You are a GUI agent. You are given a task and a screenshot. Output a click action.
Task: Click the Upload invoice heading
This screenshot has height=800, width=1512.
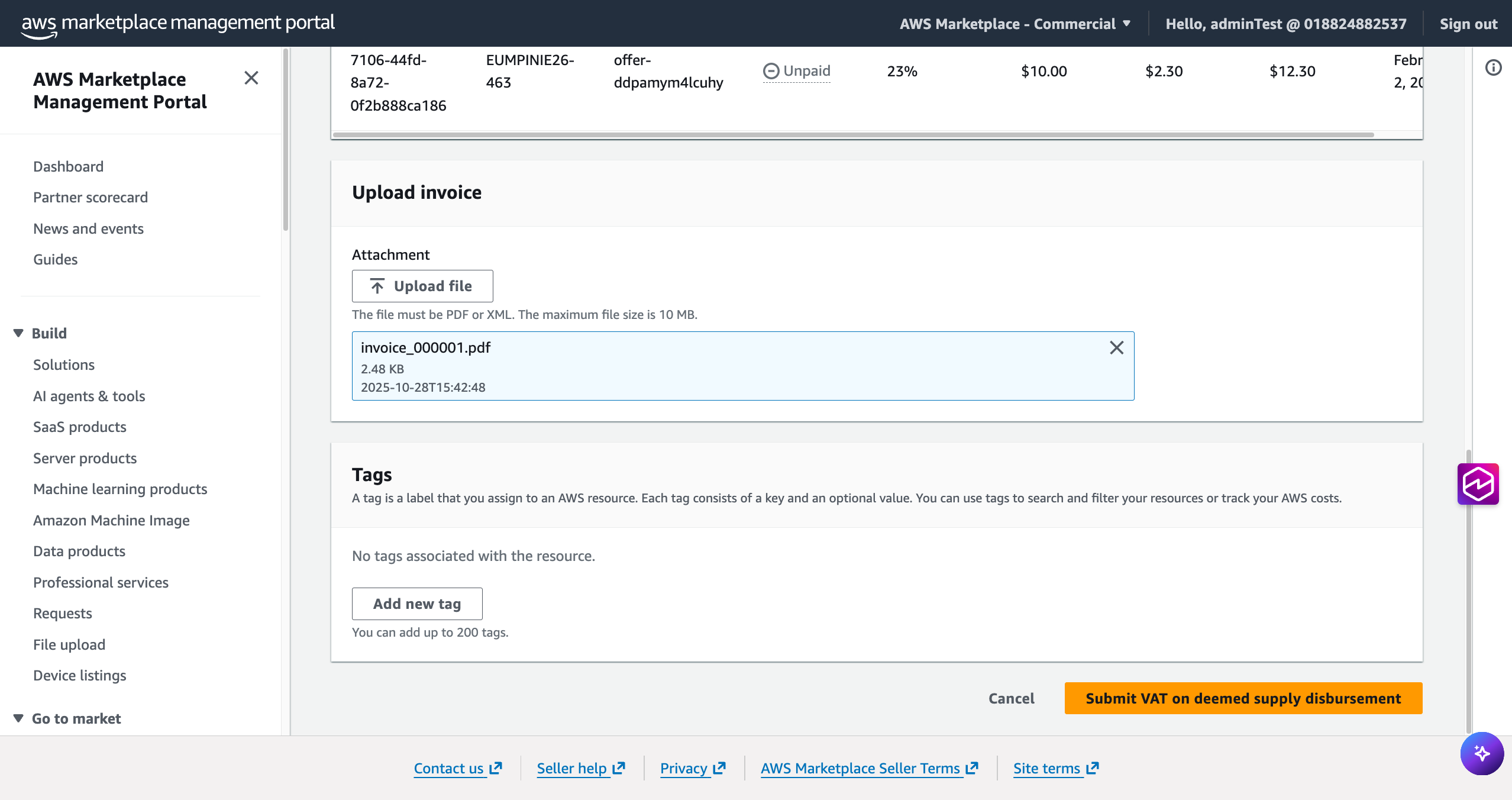(x=417, y=192)
